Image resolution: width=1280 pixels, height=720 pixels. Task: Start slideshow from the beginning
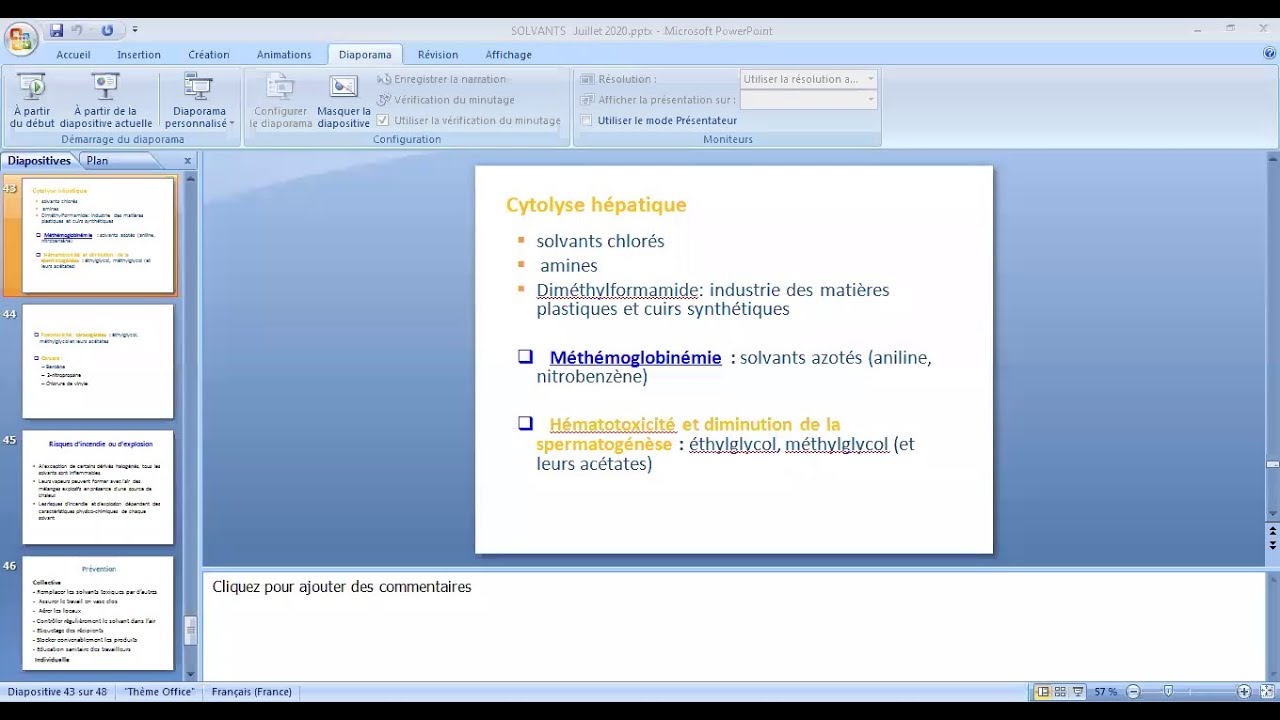(32, 101)
